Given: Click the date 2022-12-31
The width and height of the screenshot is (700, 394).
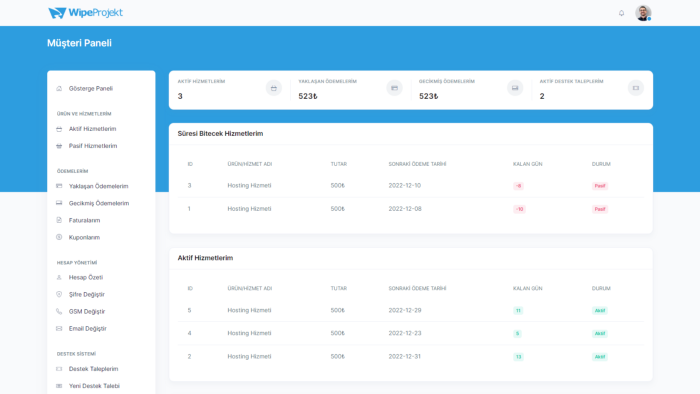Looking at the screenshot, I should pyautogui.click(x=404, y=357).
